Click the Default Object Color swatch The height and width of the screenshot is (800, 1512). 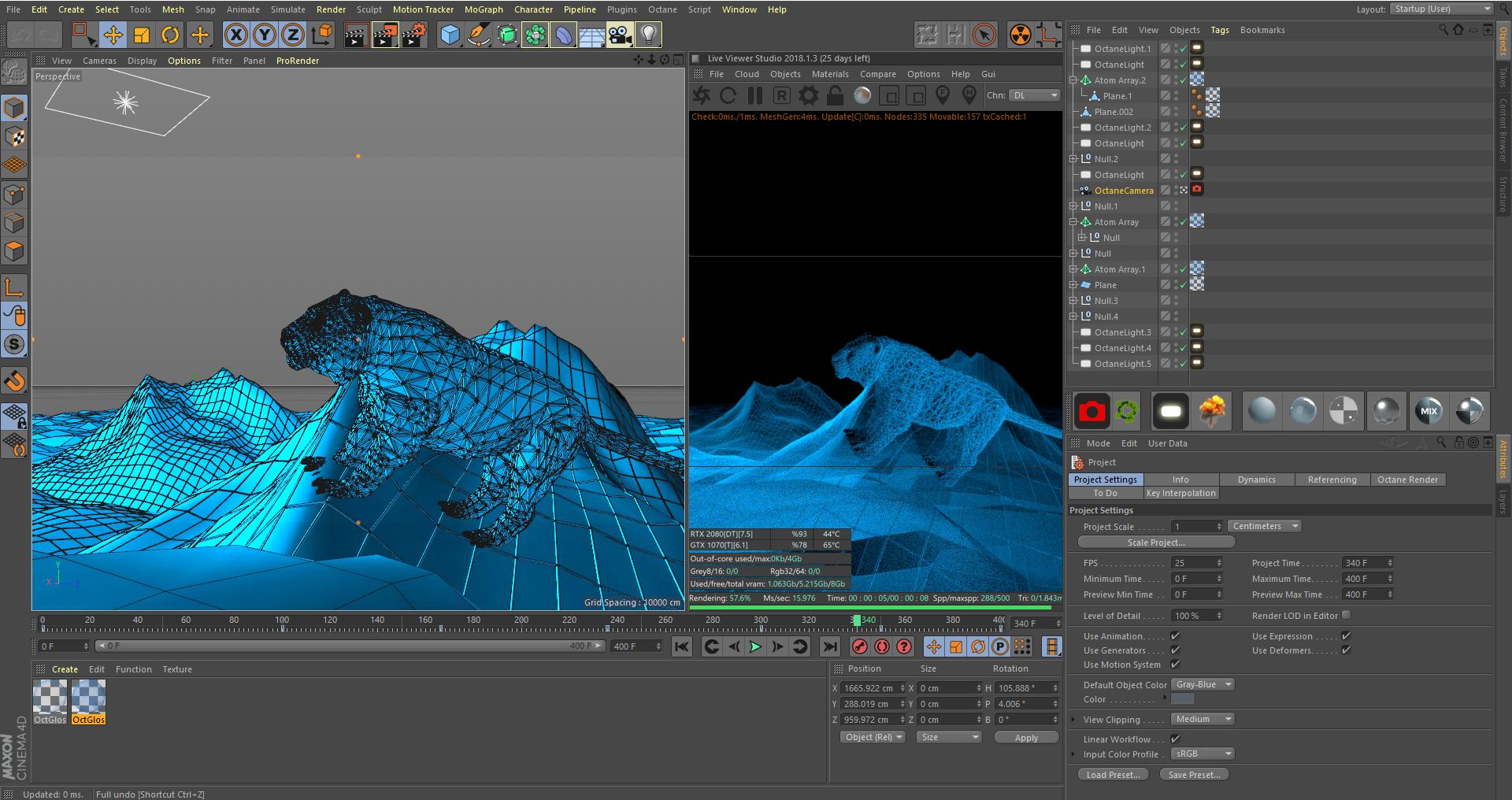click(1182, 699)
